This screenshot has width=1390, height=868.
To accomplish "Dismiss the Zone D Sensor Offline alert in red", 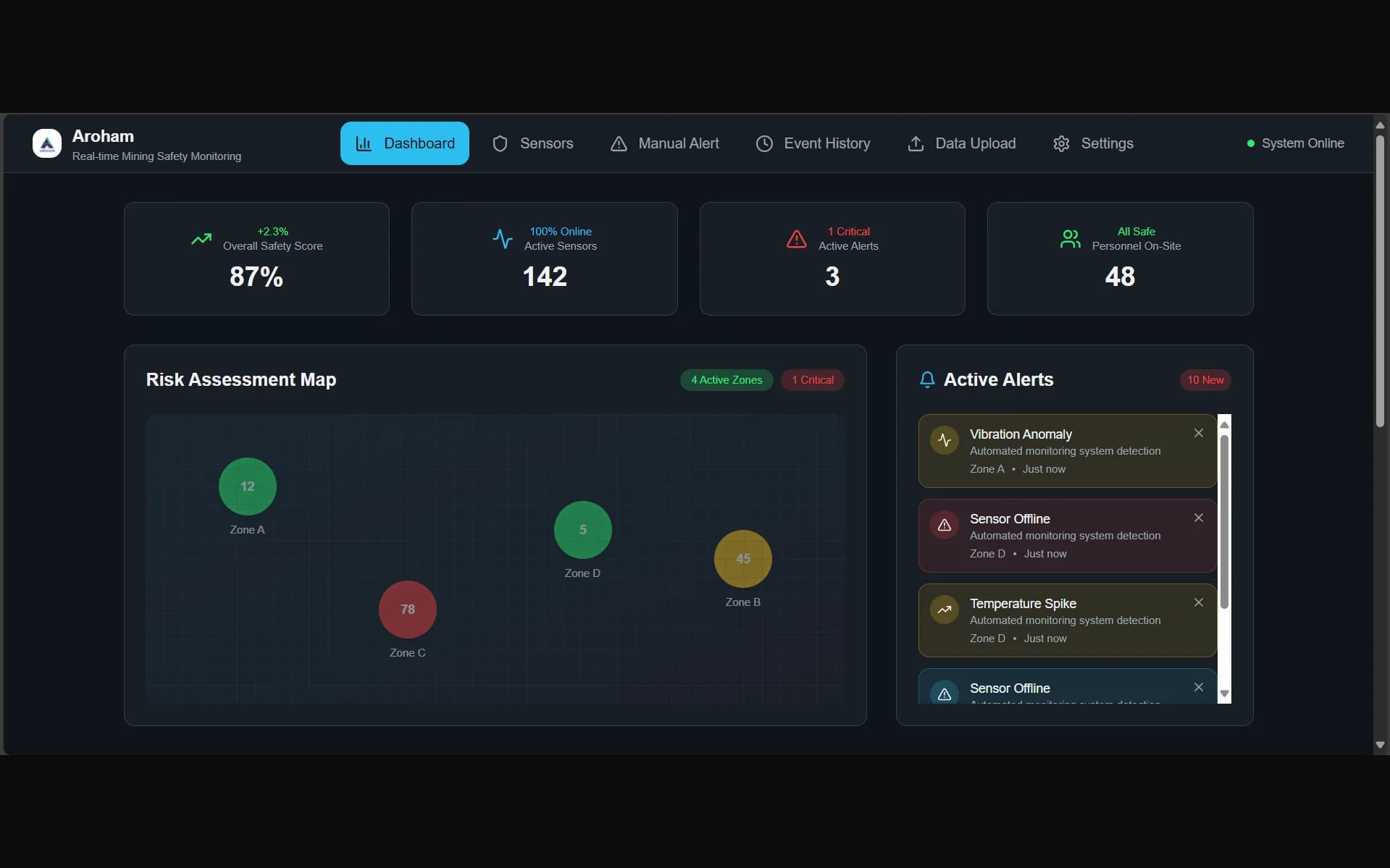I will (x=1199, y=518).
